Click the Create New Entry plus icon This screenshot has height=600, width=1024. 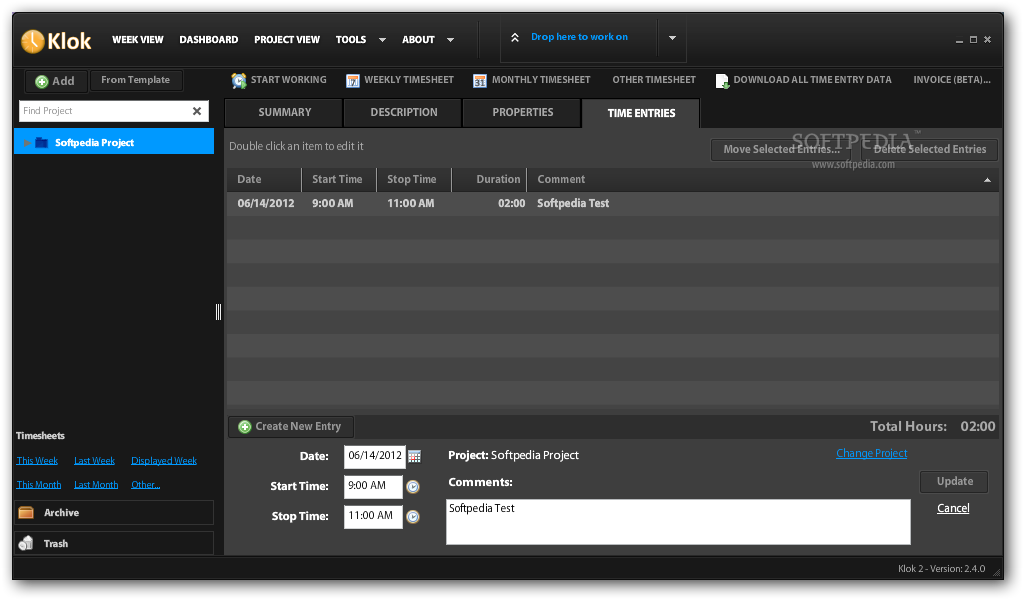pyautogui.click(x=245, y=426)
